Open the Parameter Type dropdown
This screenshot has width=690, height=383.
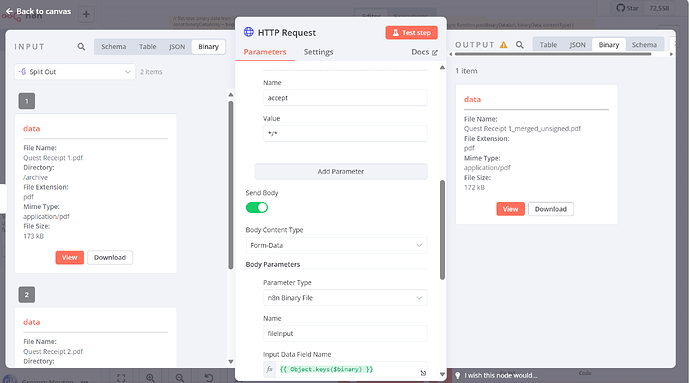coord(345,298)
